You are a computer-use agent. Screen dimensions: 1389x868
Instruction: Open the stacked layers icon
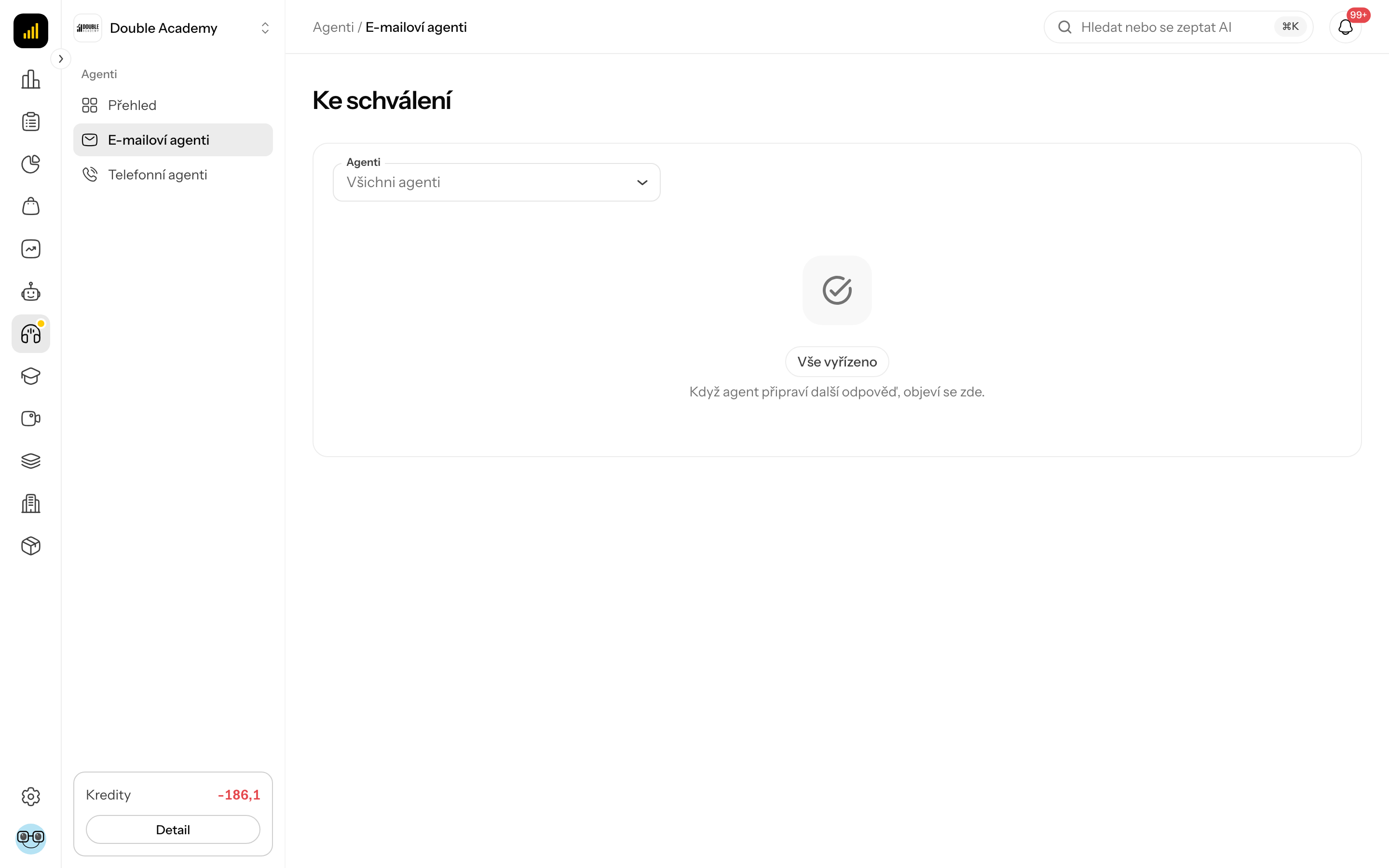pyautogui.click(x=30, y=461)
